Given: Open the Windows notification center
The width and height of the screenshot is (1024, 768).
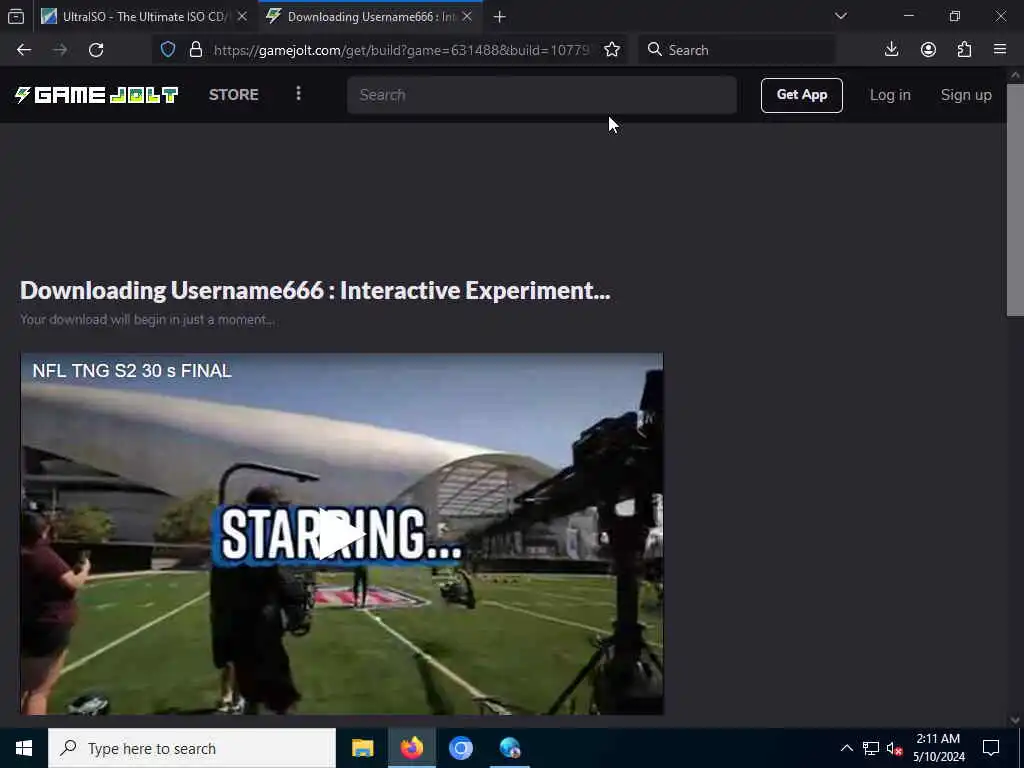Looking at the screenshot, I should pos(991,748).
